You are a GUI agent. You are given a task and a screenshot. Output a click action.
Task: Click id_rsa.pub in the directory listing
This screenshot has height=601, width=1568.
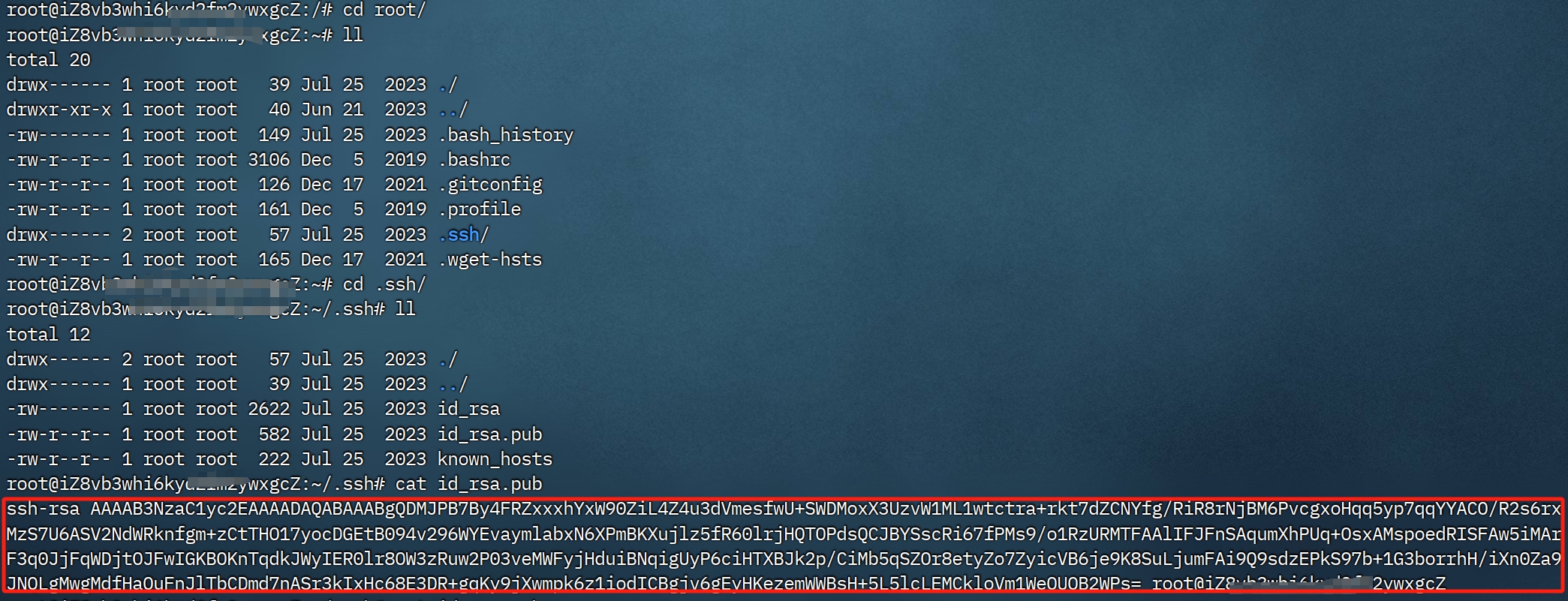click(x=490, y=434)
